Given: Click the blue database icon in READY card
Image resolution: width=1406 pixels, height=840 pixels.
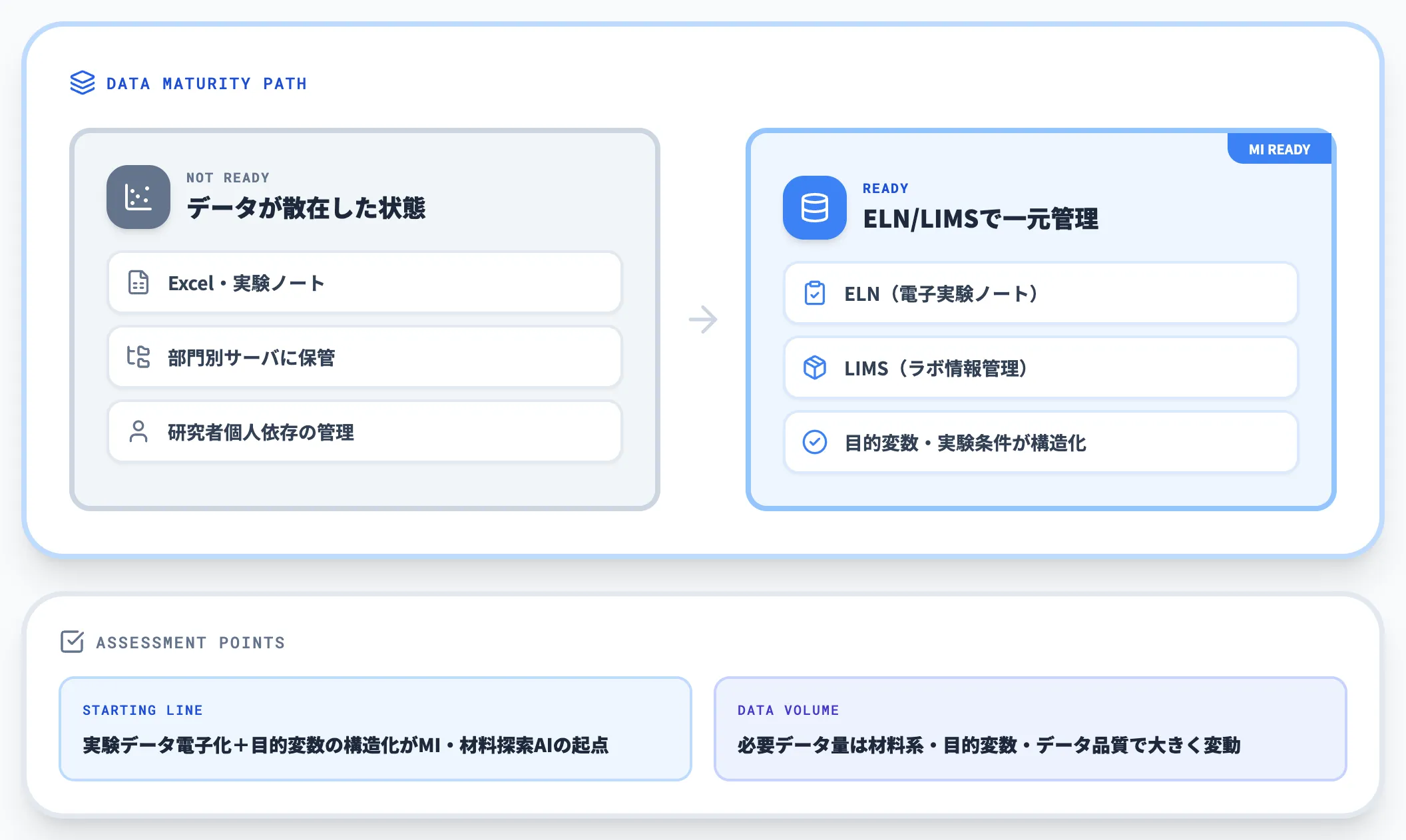Looking at the screenshot, I should 815,208.
